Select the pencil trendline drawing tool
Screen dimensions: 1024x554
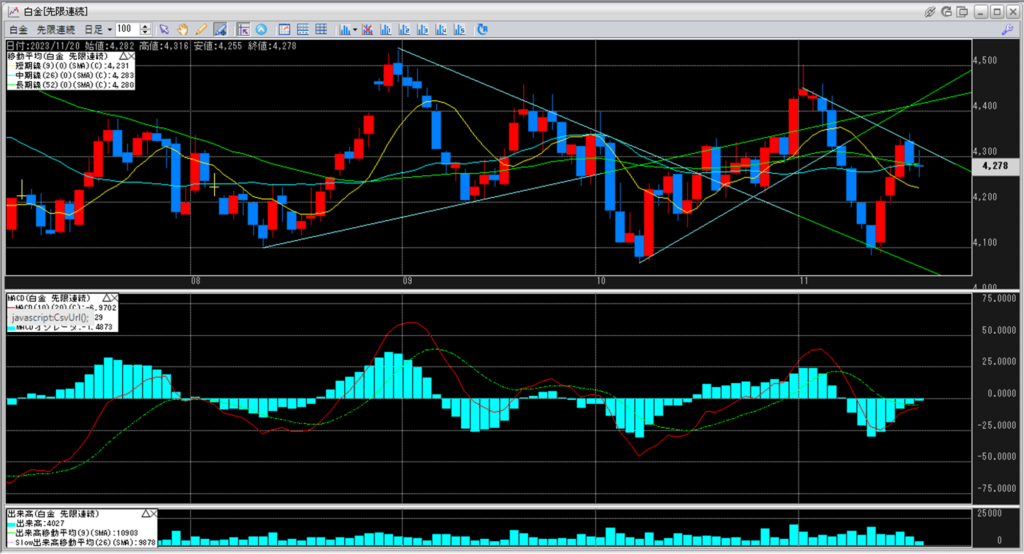[201, 29]
